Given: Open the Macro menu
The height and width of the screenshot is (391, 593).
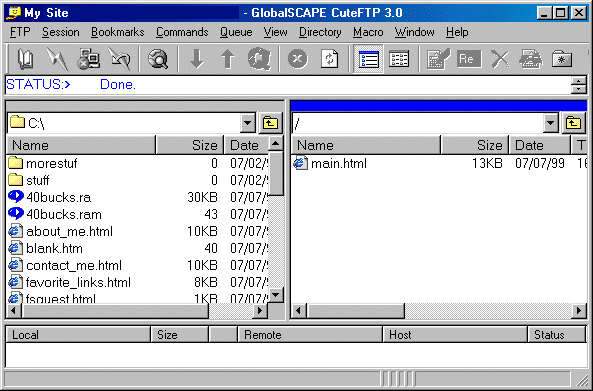Looking at the screenshot, I should point(368,32).
